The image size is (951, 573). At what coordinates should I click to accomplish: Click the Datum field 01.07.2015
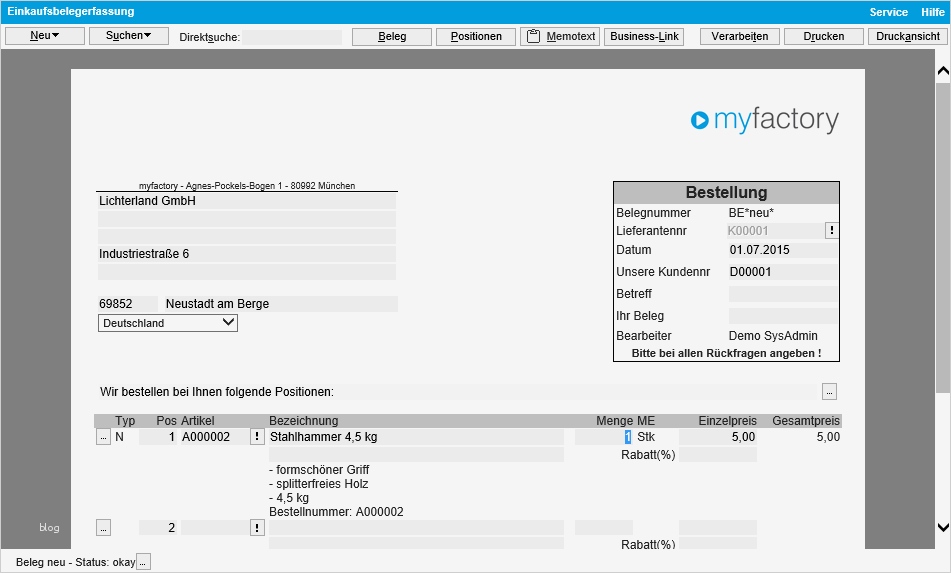(x=782, y=250)
